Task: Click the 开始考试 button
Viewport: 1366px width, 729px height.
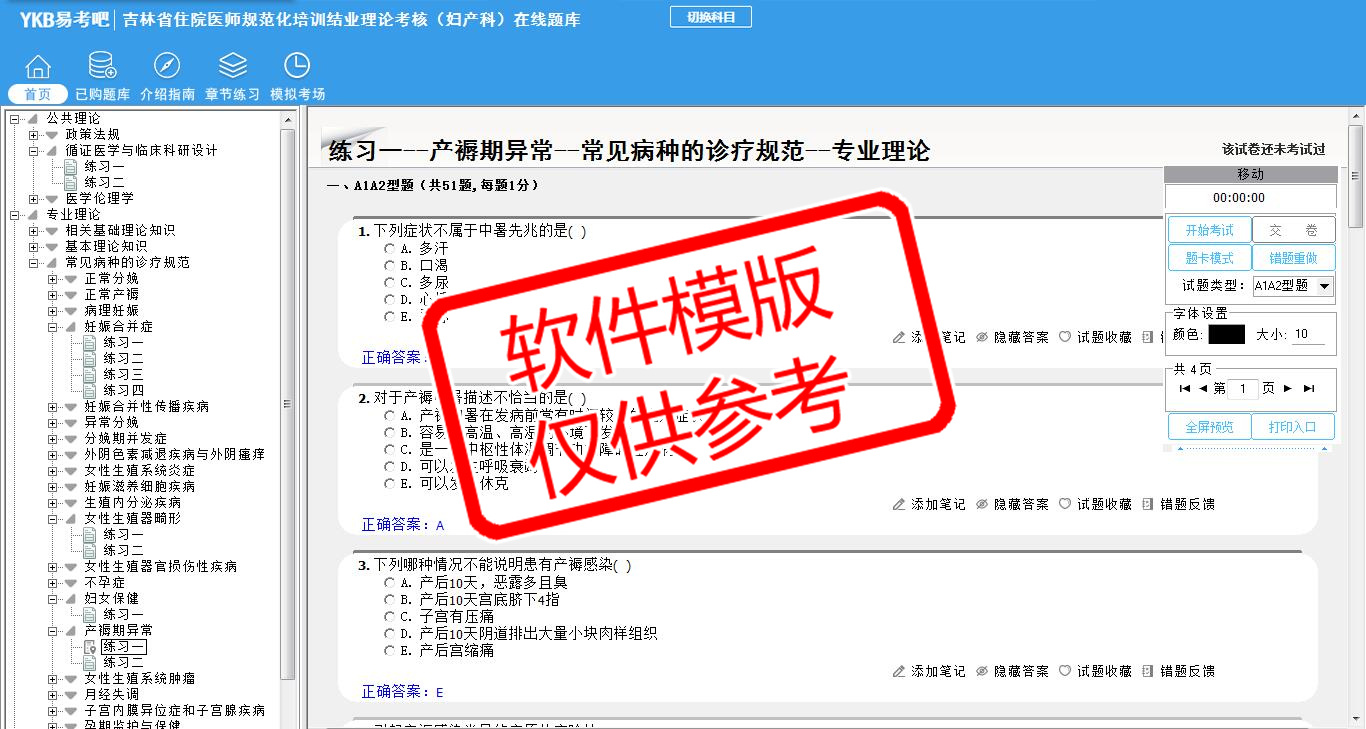Action: click(1209, 231)
